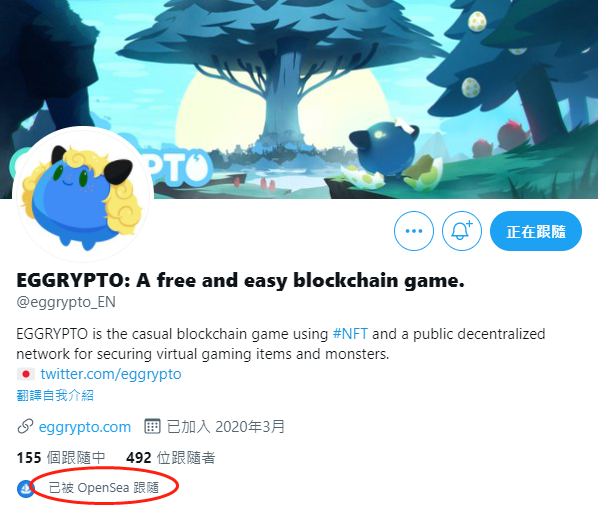This screenshot has width=598, height=510.
Task: Click the EGGRYPTO profile display name
Action: pyautogui.click(x=241, y=280)
